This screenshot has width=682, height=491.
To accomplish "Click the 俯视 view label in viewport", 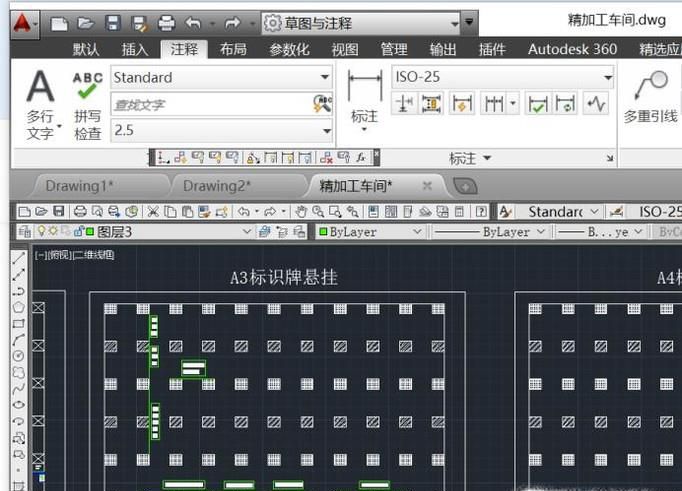I will tap(58, 255).
